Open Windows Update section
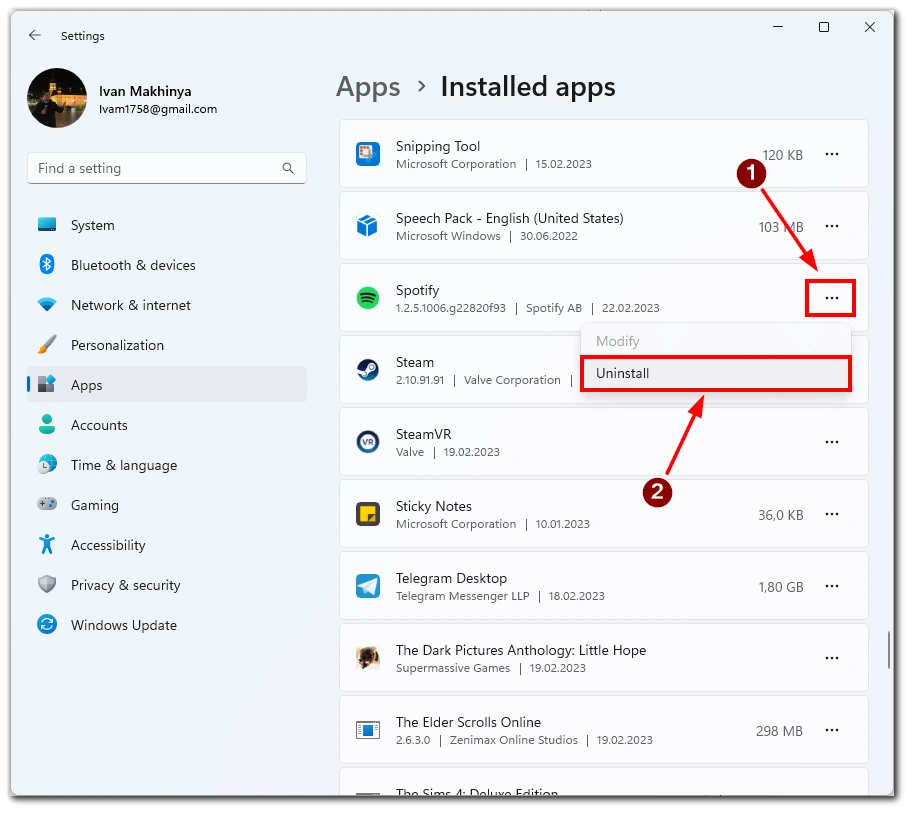912x814 pixels. point(168,626)
